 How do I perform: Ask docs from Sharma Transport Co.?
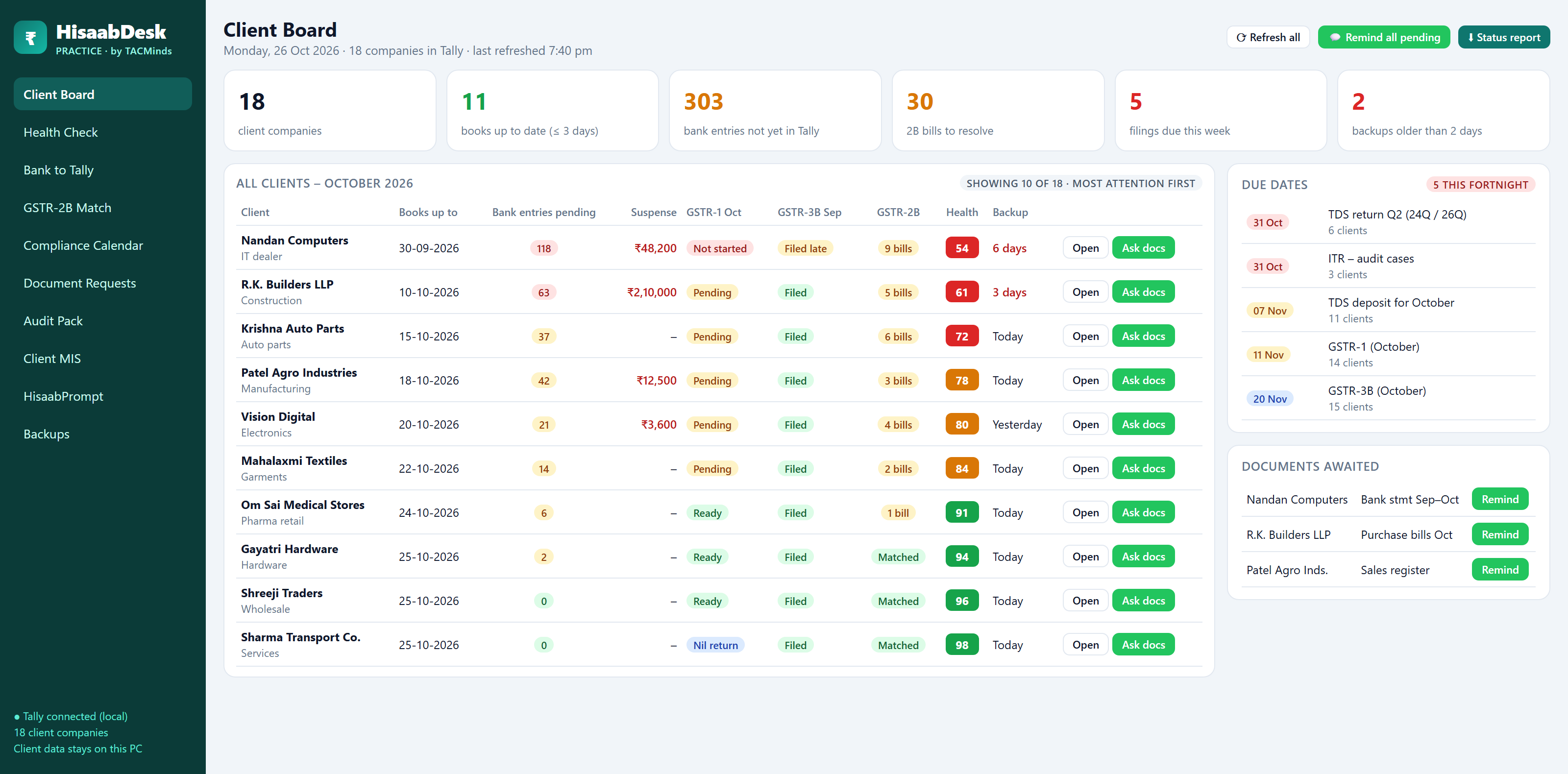point(1143,645)
